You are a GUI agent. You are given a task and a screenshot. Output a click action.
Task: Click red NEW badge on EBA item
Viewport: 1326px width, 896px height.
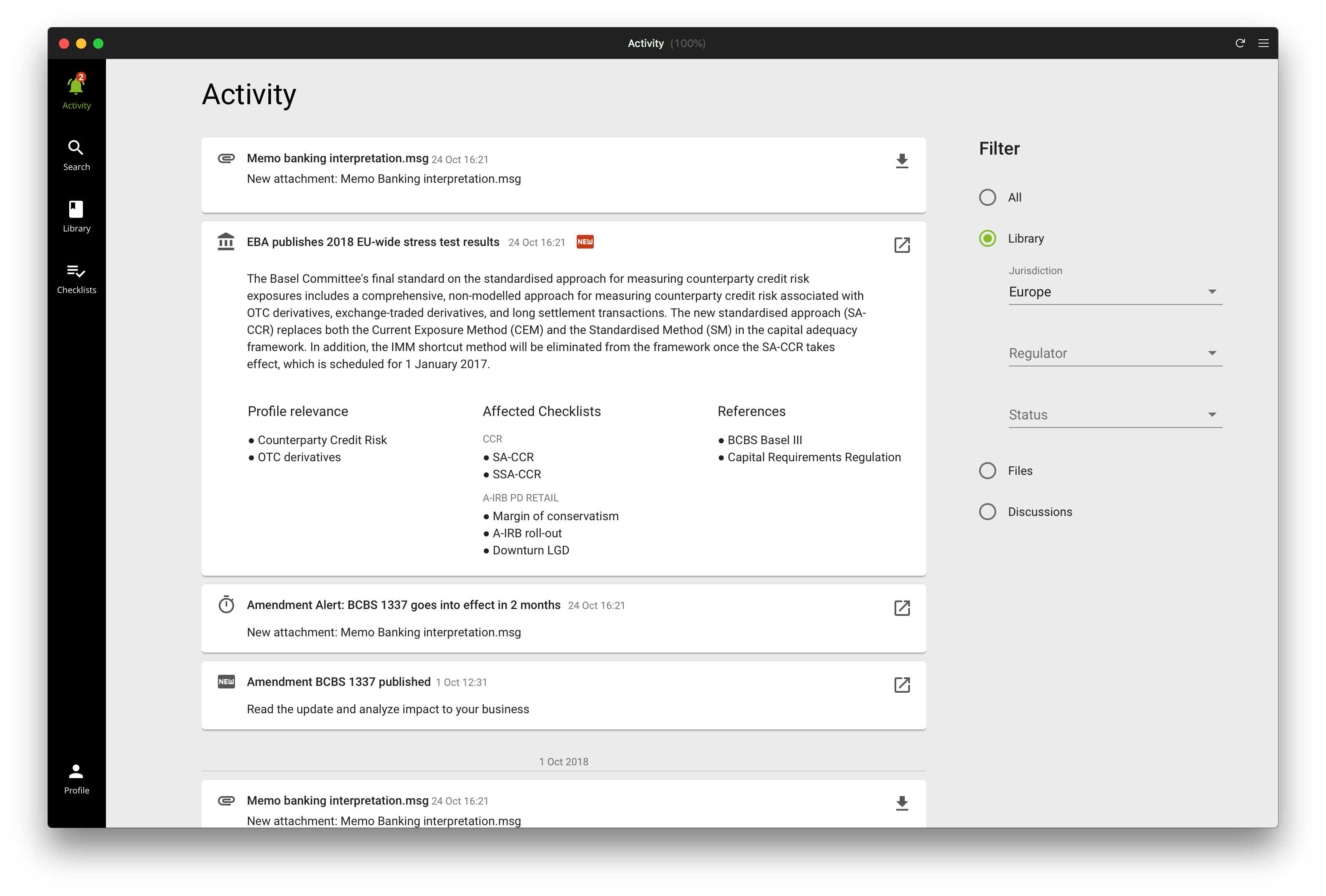coord(585,242)
